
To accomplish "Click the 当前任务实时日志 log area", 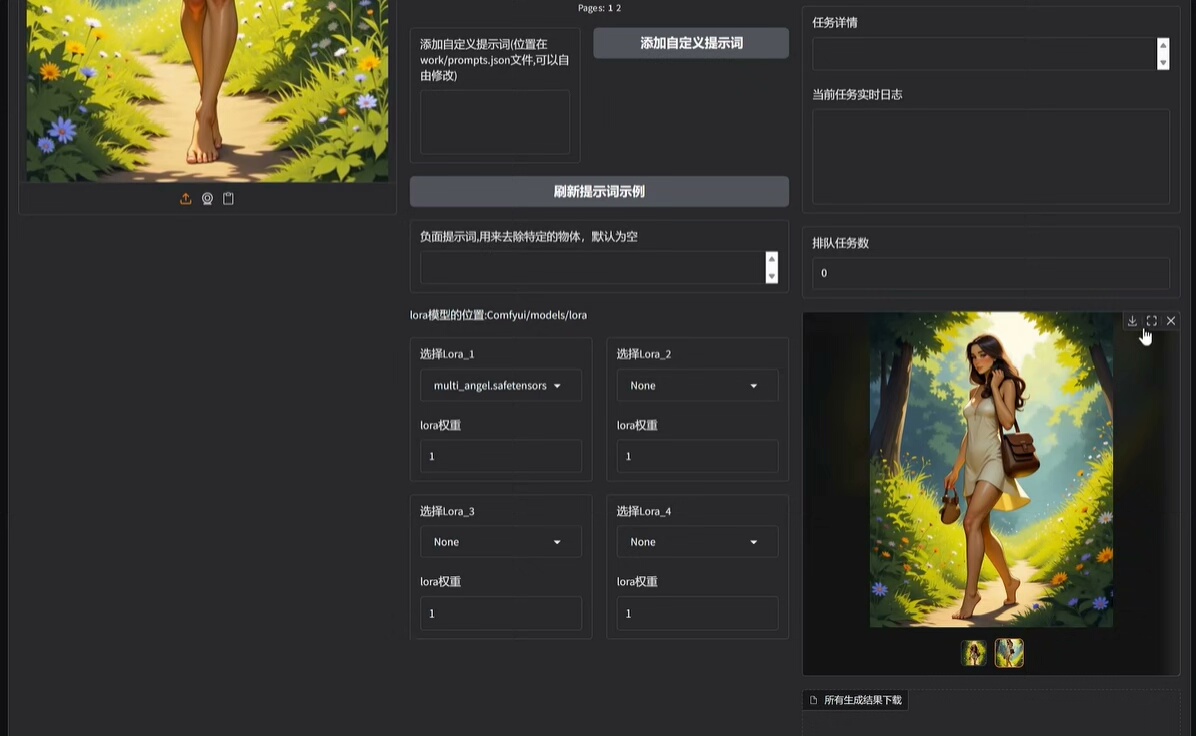I will pos(991,157).
